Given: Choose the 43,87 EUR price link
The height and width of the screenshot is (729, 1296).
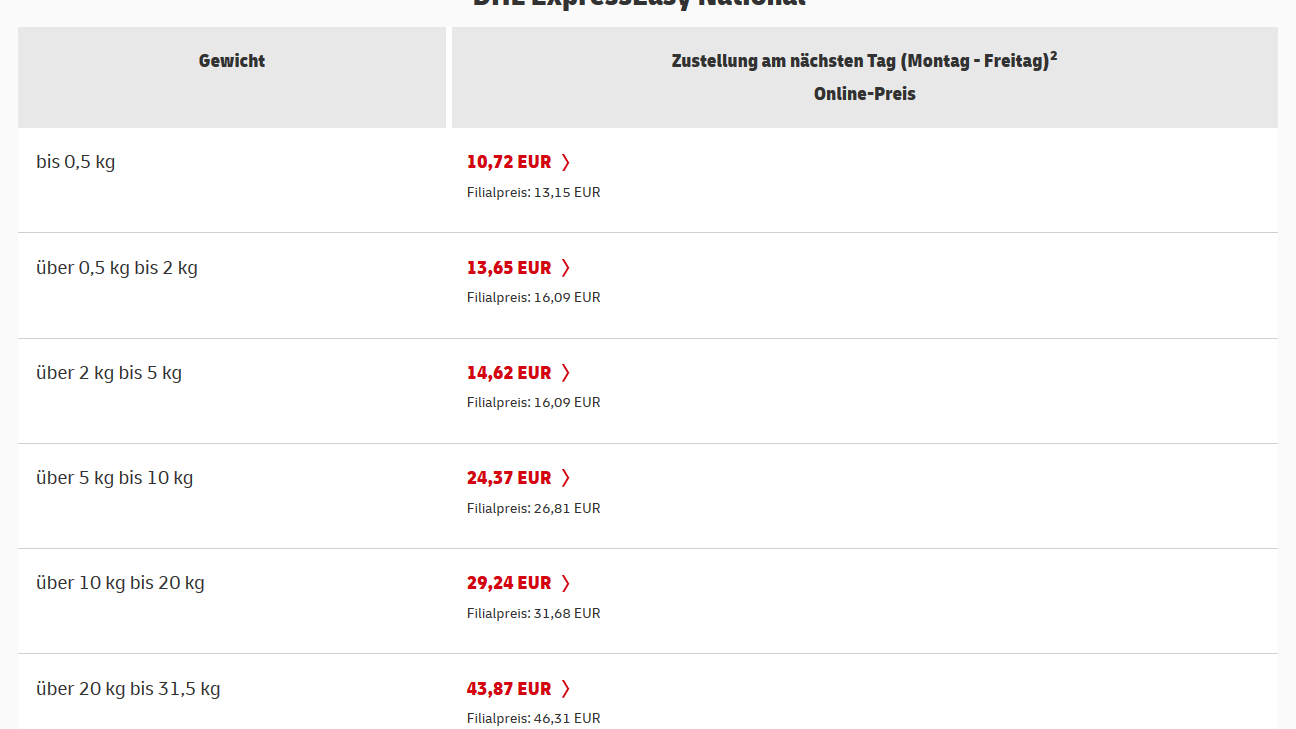Looking at the screenshot, I should (x=509, y=689).
